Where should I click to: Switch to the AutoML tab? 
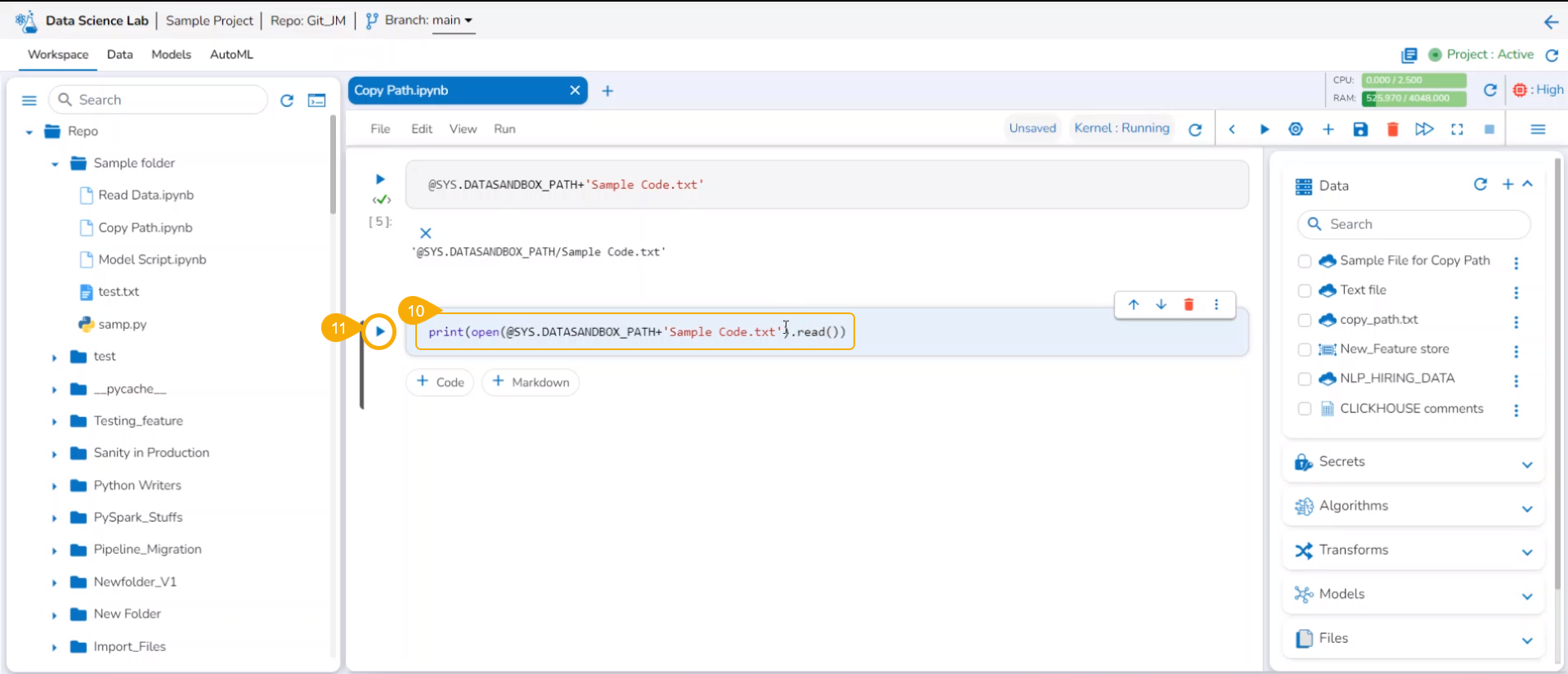pyautogui.click(x=231, y=55)
